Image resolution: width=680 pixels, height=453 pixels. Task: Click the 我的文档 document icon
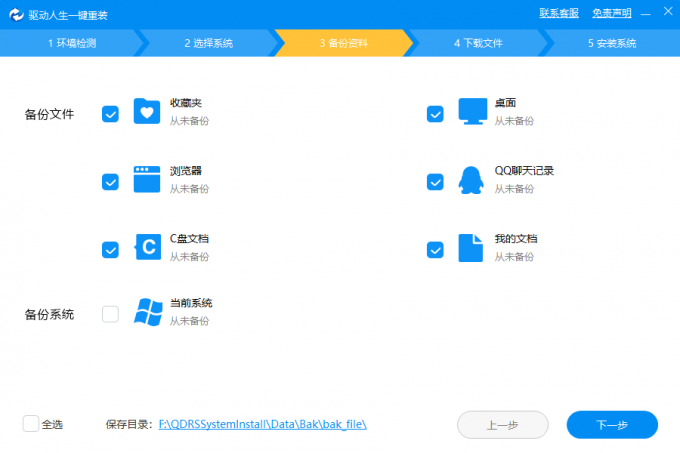471,247
